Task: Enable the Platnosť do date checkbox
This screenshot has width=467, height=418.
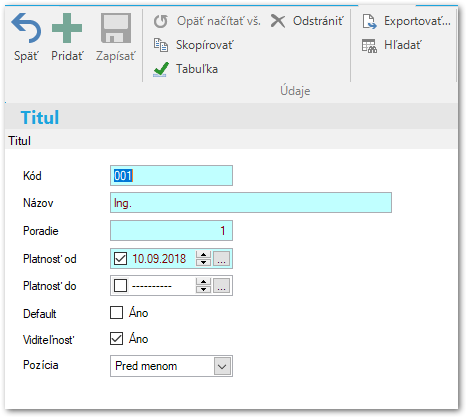Action: click(120, 286)
